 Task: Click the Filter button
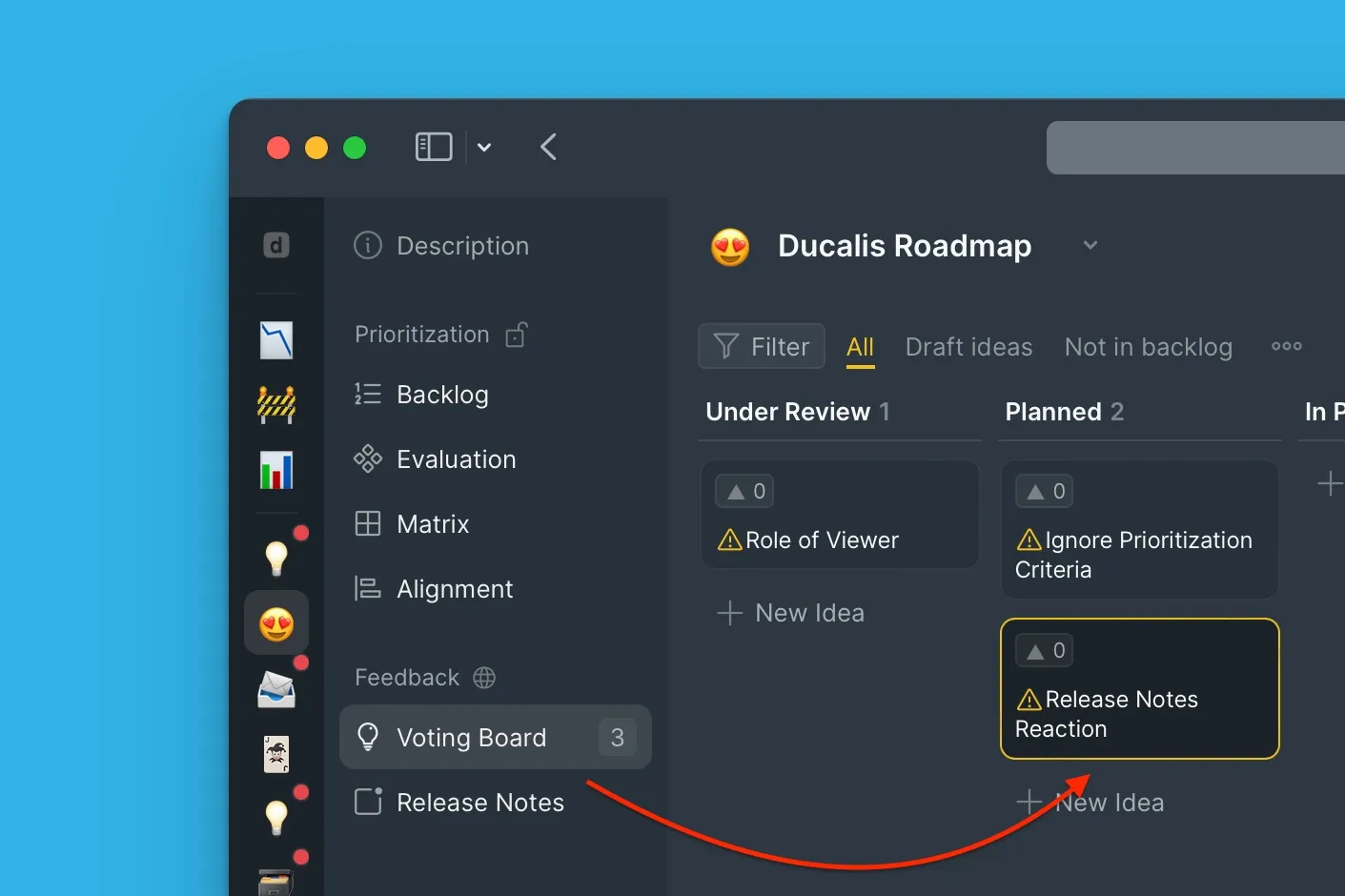762,346
